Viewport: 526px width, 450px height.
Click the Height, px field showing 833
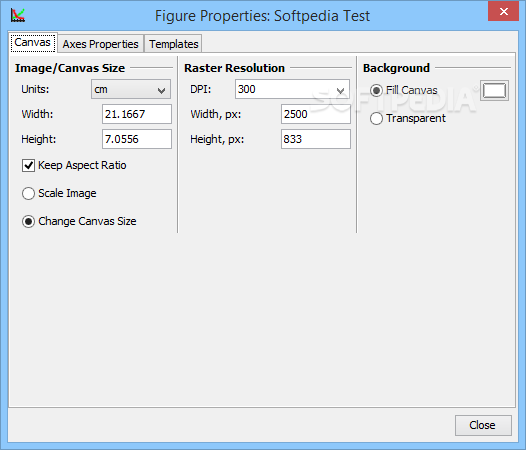[316, 139]
